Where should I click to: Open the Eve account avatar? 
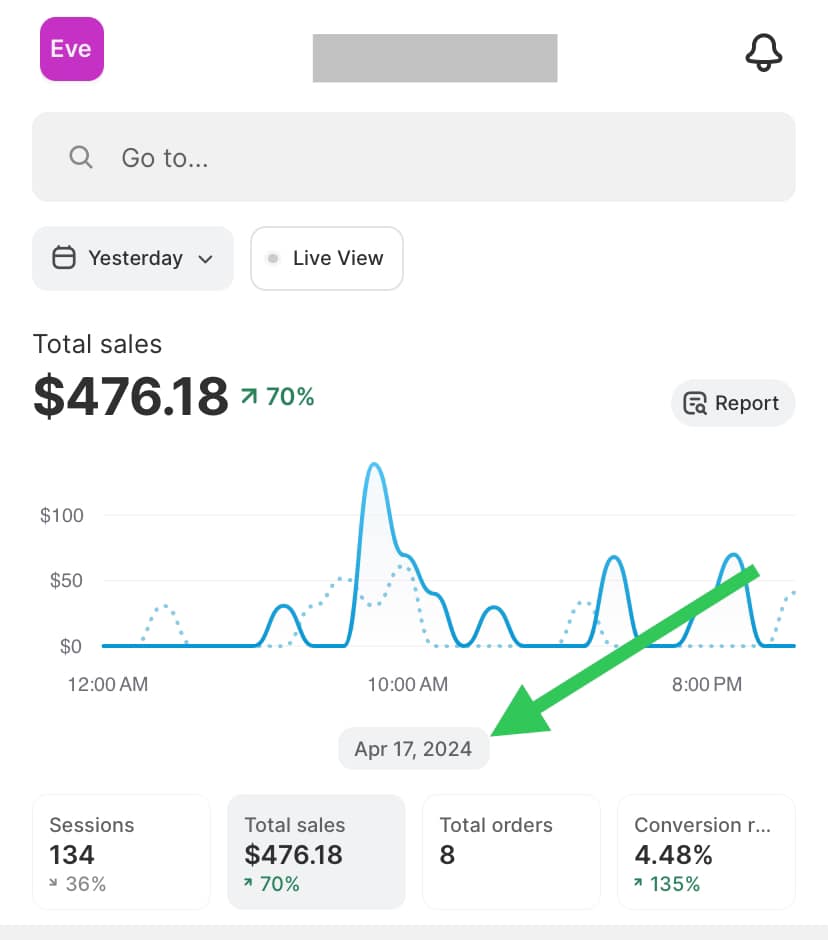click(x=71, y=48)
